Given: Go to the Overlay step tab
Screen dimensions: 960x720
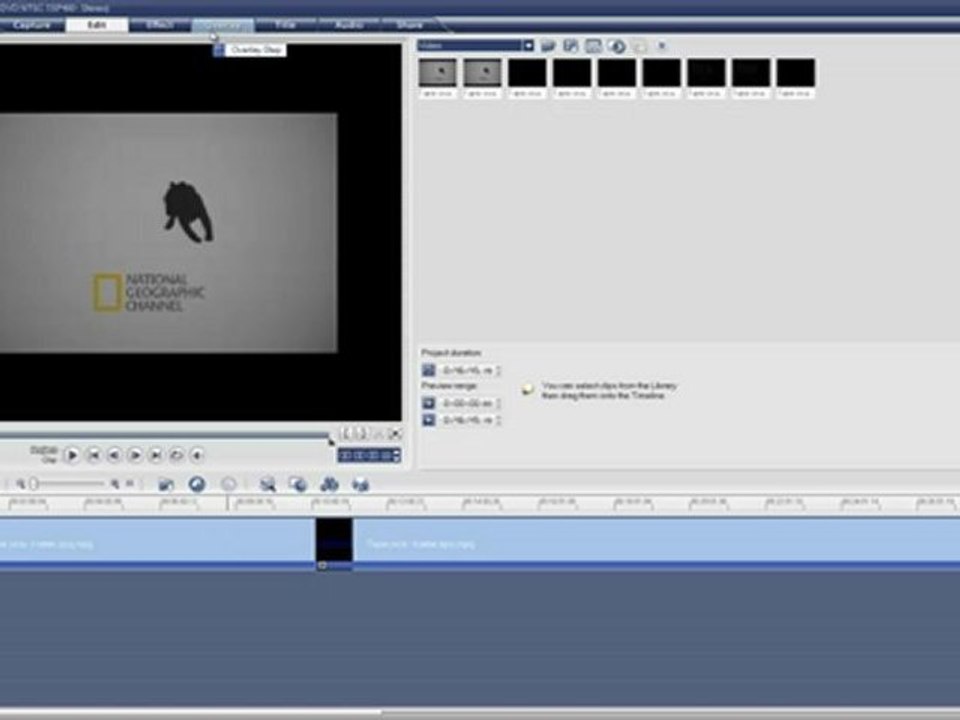Looking at the screenshot, I should click(x=222, y=25).
